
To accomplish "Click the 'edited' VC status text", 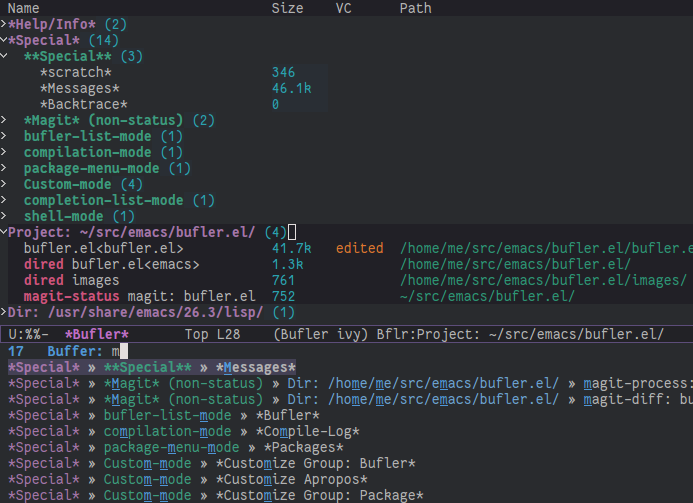I will point(359,248).
